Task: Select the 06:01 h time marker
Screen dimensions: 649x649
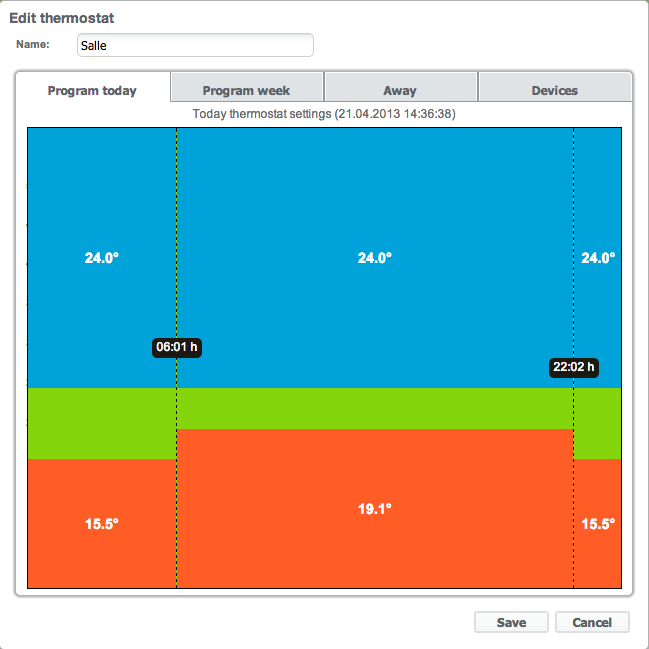Action: [x=177, y=347]
